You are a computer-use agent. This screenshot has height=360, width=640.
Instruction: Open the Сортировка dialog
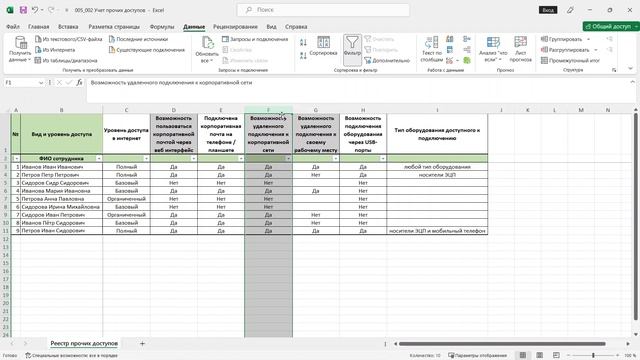323,46
